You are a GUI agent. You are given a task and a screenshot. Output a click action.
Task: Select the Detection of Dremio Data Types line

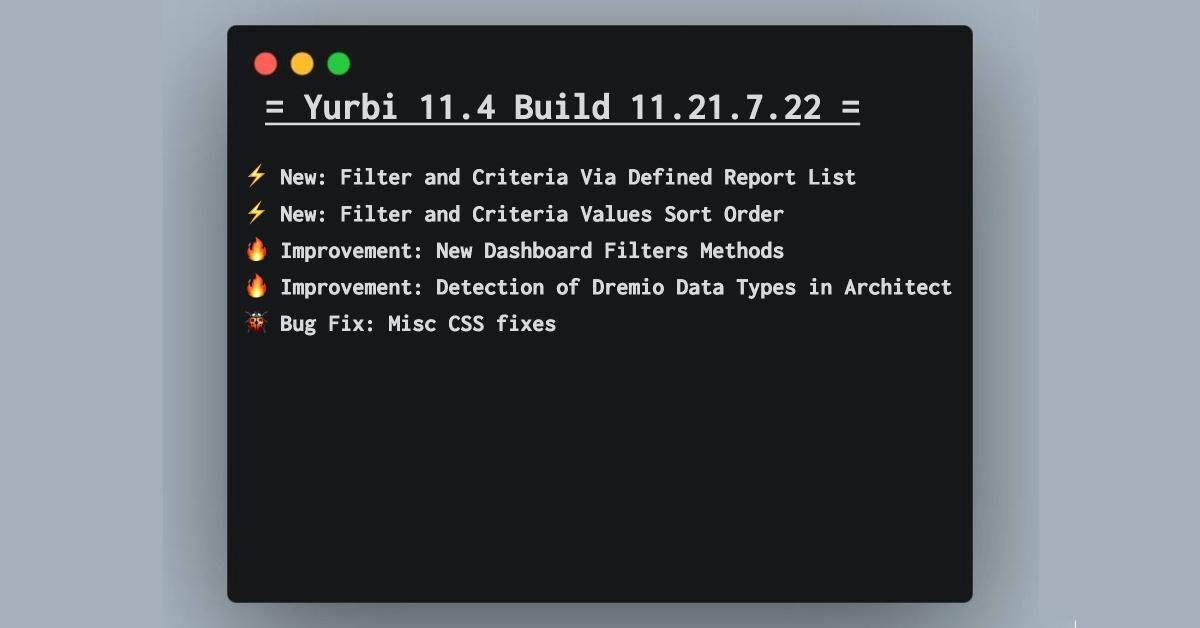click(x=616, y=287)
